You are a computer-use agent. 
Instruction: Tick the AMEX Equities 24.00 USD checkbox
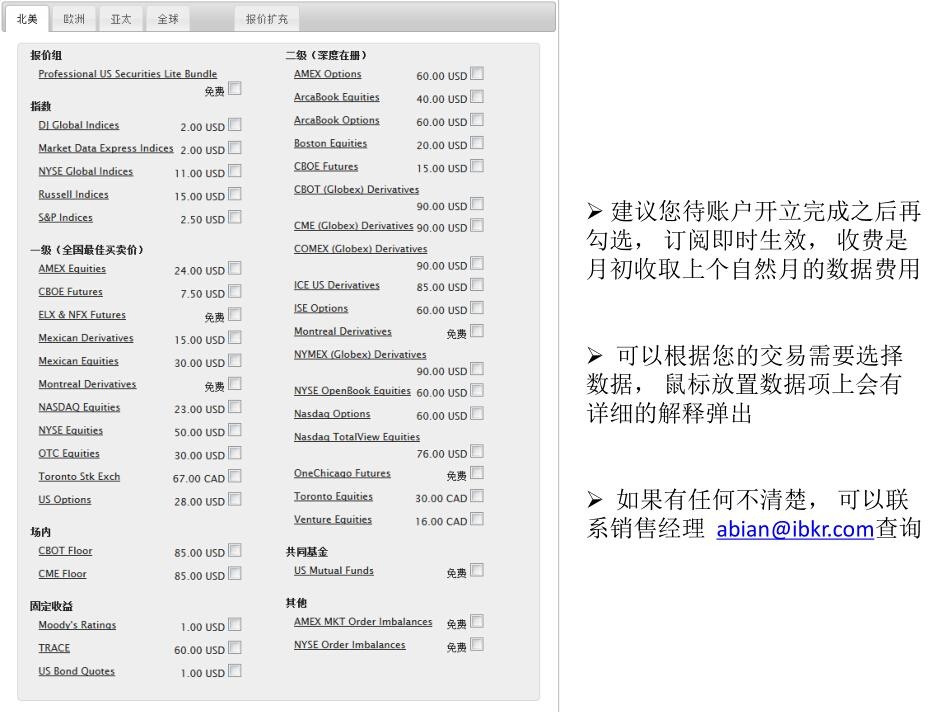tap(235, 268)
